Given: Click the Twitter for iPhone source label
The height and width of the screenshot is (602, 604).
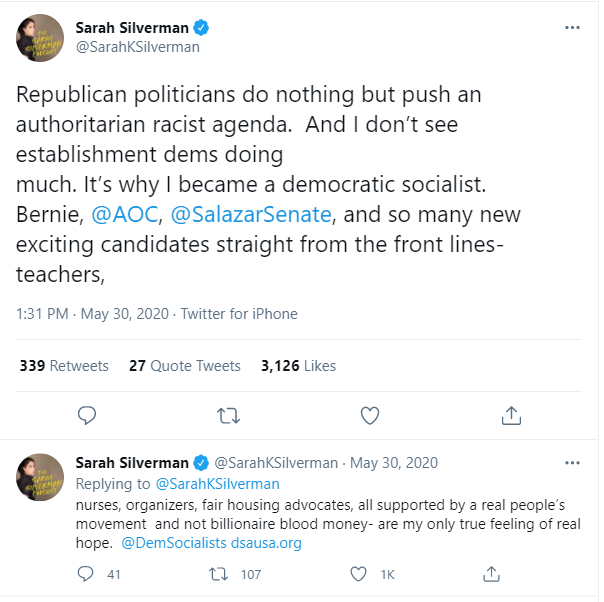Looking at the screenshot, I should 239,314.
